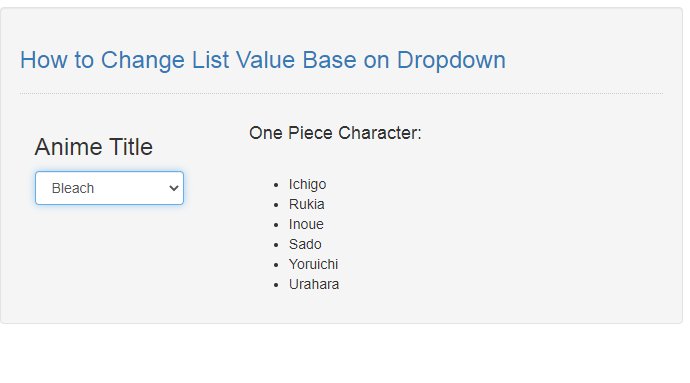This screenshot has width=690, height=383.
Task: Select the Rukia list item
Action: click(306, 204)
